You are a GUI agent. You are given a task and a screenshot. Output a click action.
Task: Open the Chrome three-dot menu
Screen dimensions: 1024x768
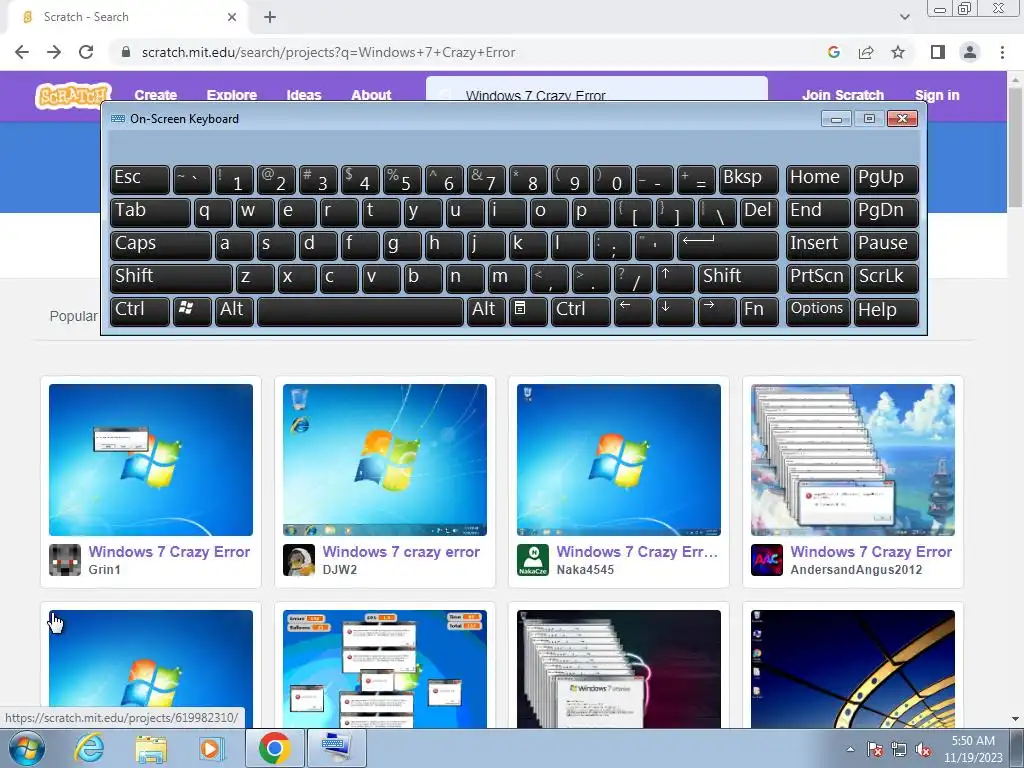click(1002, 52)
